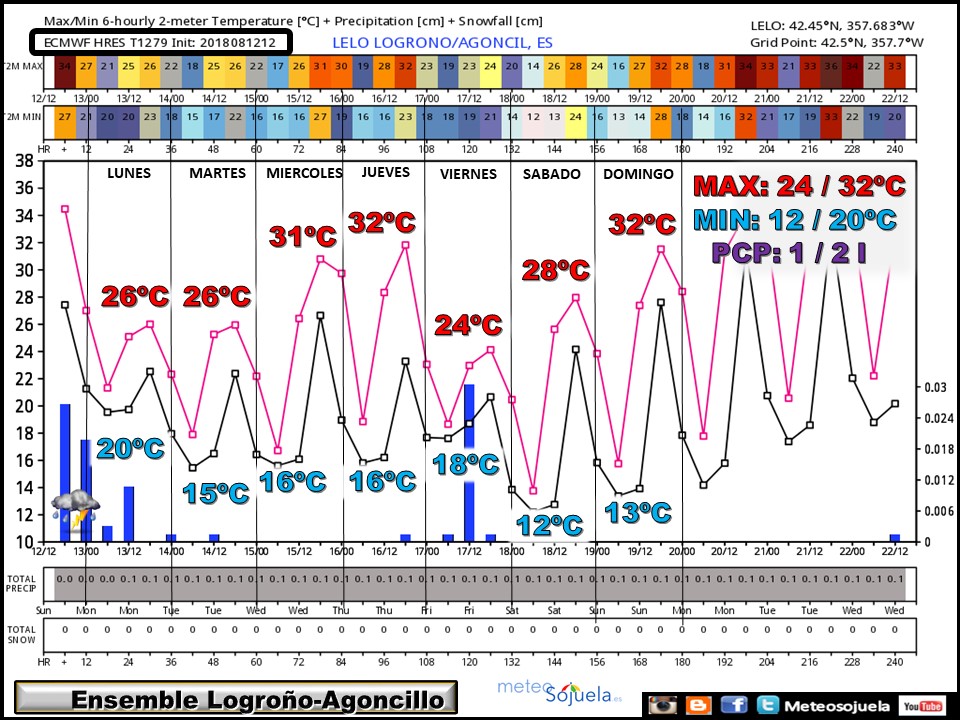Image resolution: width=960 pixels, height=720 pixels.
Task: Click the ECMWF HRES T1279 Init label
Action: tap(160, 43)
